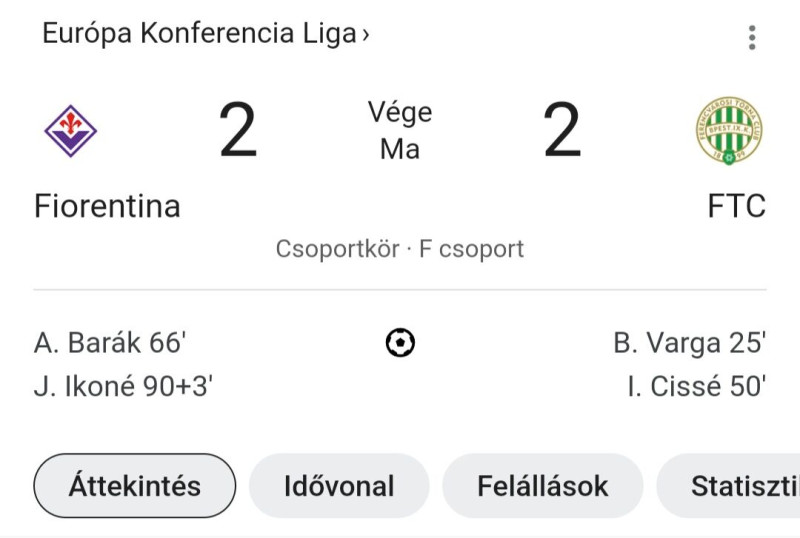Tap the Fiorentina club crest
This screenshot has width=800, height=538.
tap(70, 131)
